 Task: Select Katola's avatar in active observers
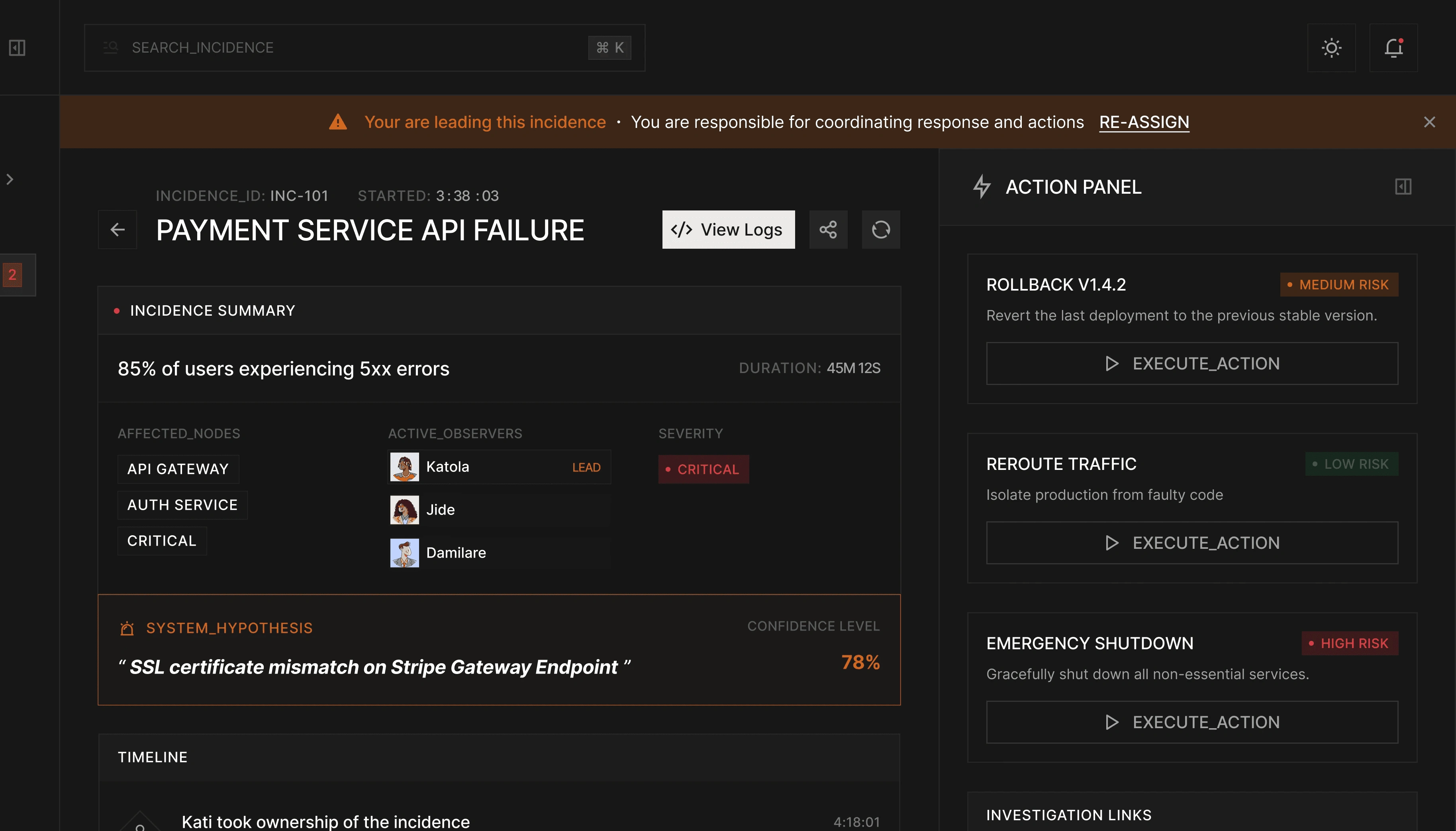point(404,467)
